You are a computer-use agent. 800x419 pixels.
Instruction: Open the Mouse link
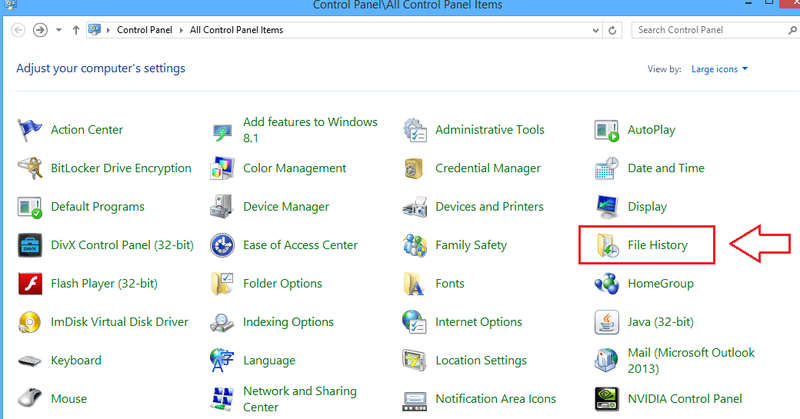coord(69,399)
